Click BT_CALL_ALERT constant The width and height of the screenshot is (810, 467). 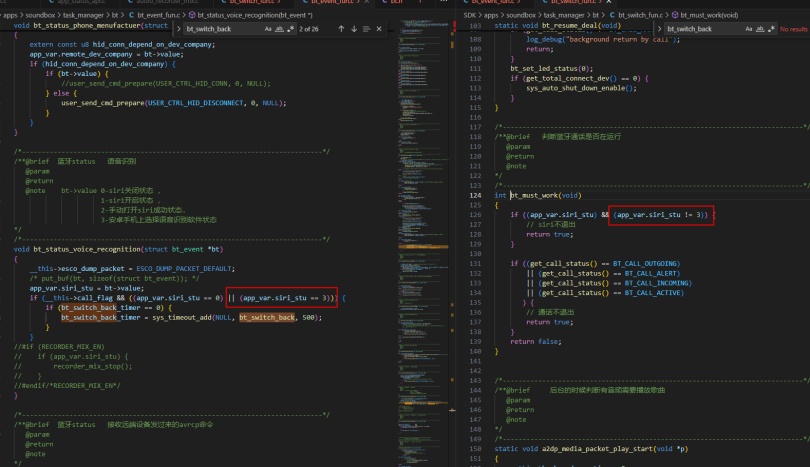[x=652, y=273]
